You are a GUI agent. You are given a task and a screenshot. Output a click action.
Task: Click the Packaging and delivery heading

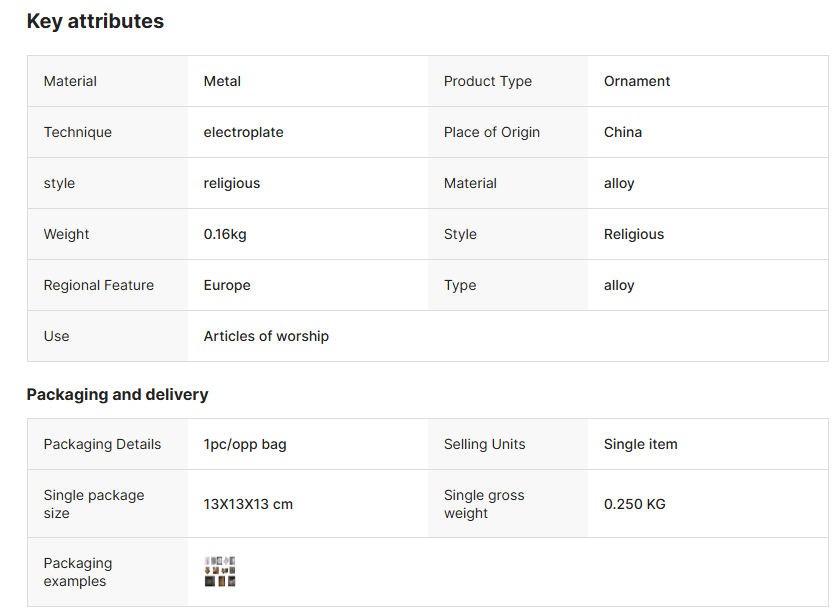click(117, 394)
